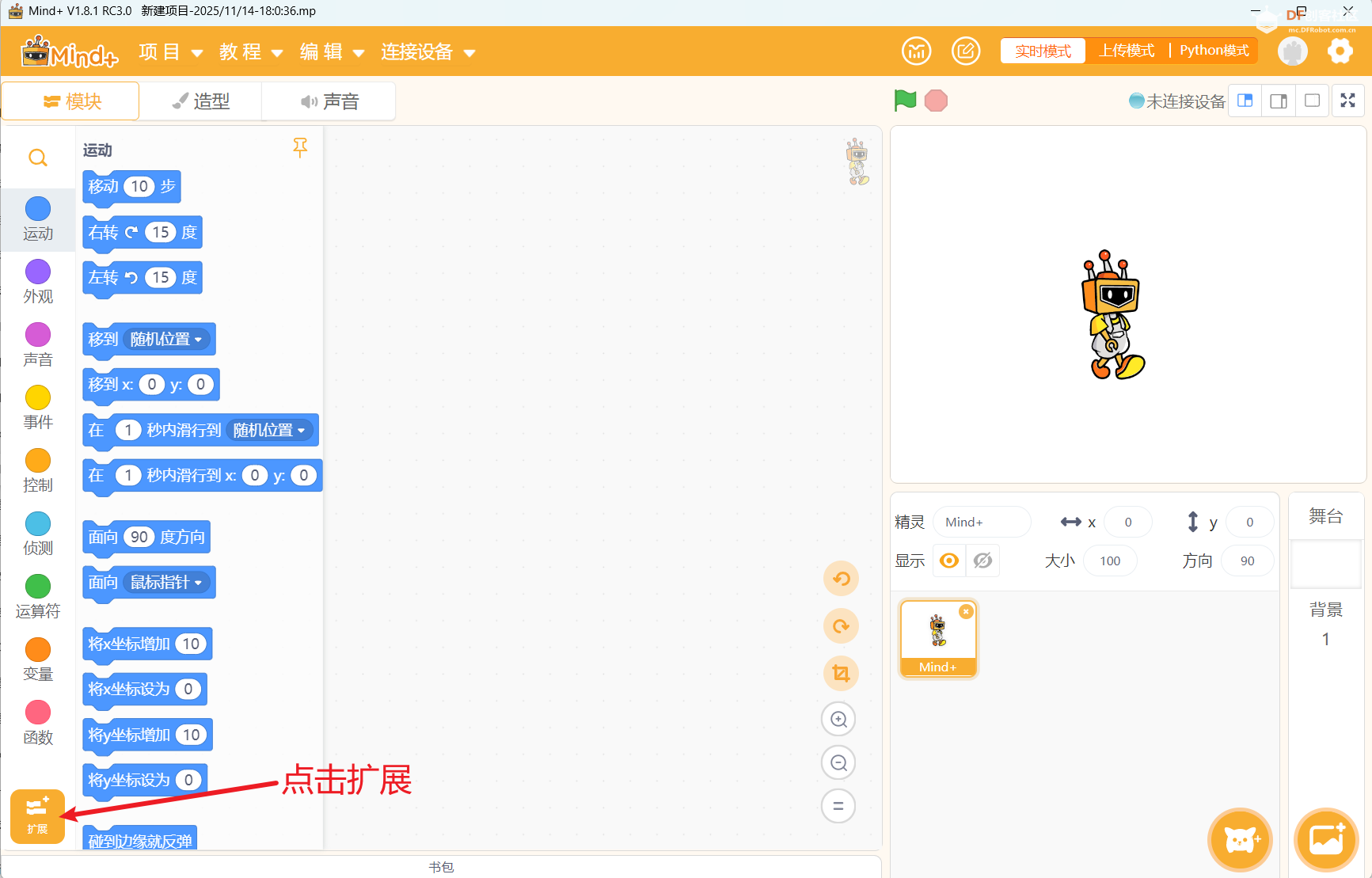This screenshot has height=878, width=1372.
Task: Switch to Python模式
Action: click(1214, 51)
